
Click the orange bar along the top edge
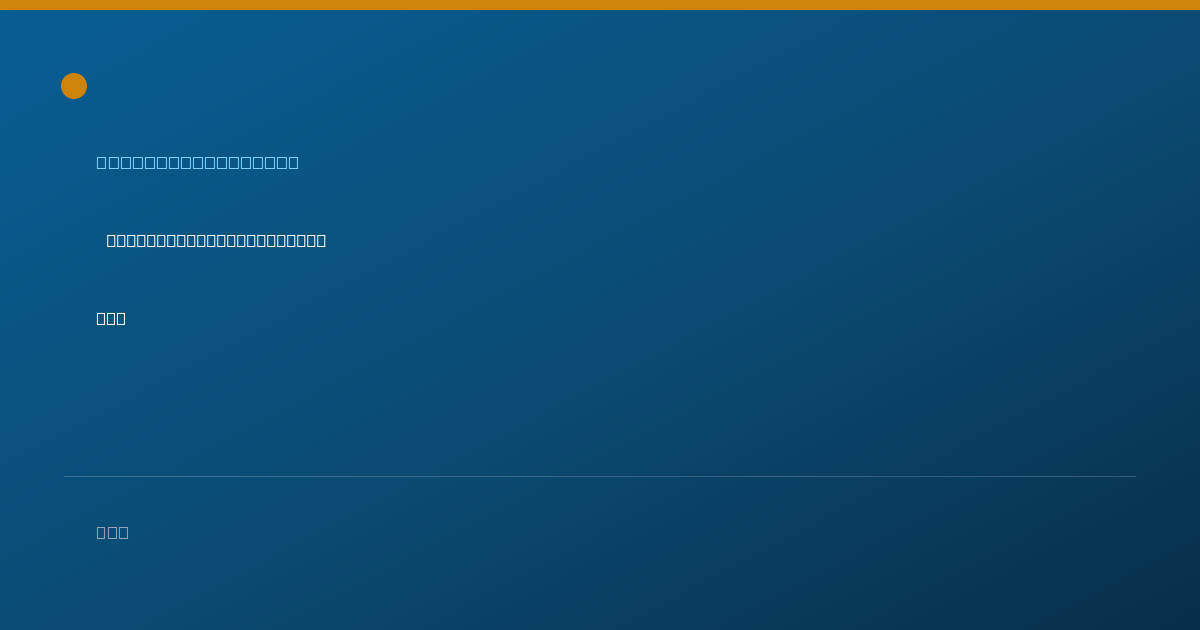tap(600, 5)
